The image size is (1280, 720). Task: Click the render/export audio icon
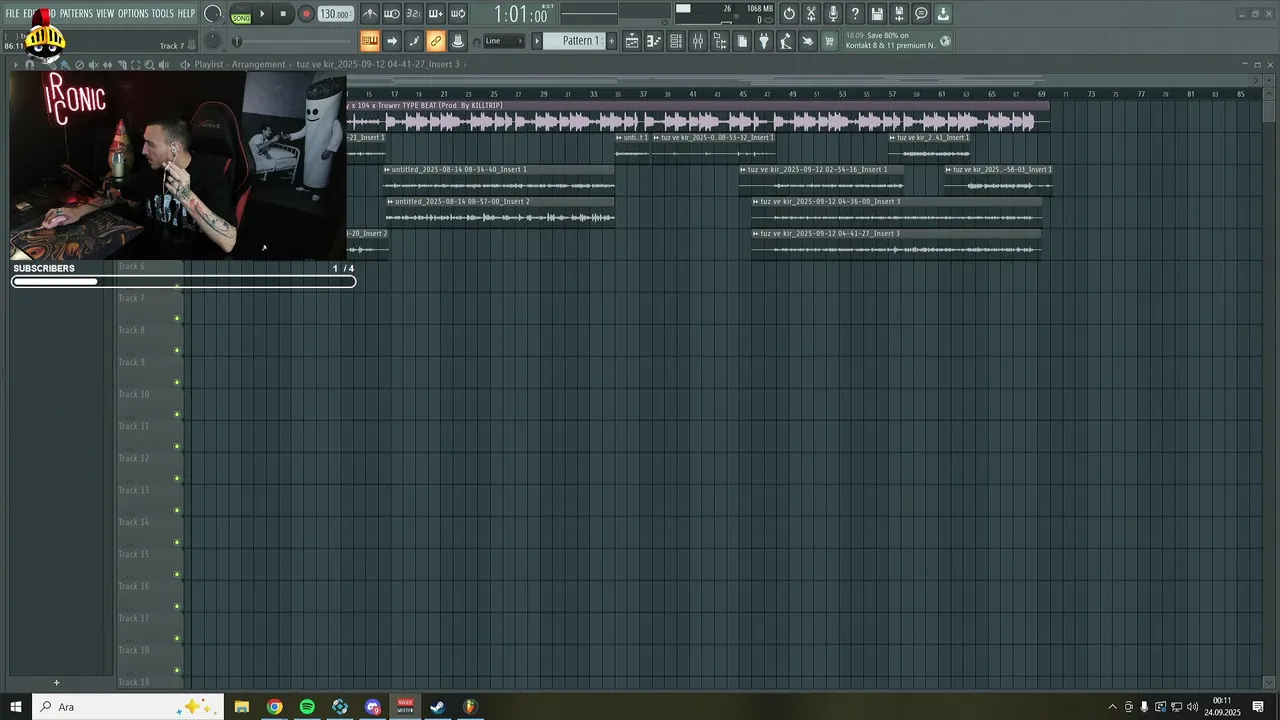(899, 14)
